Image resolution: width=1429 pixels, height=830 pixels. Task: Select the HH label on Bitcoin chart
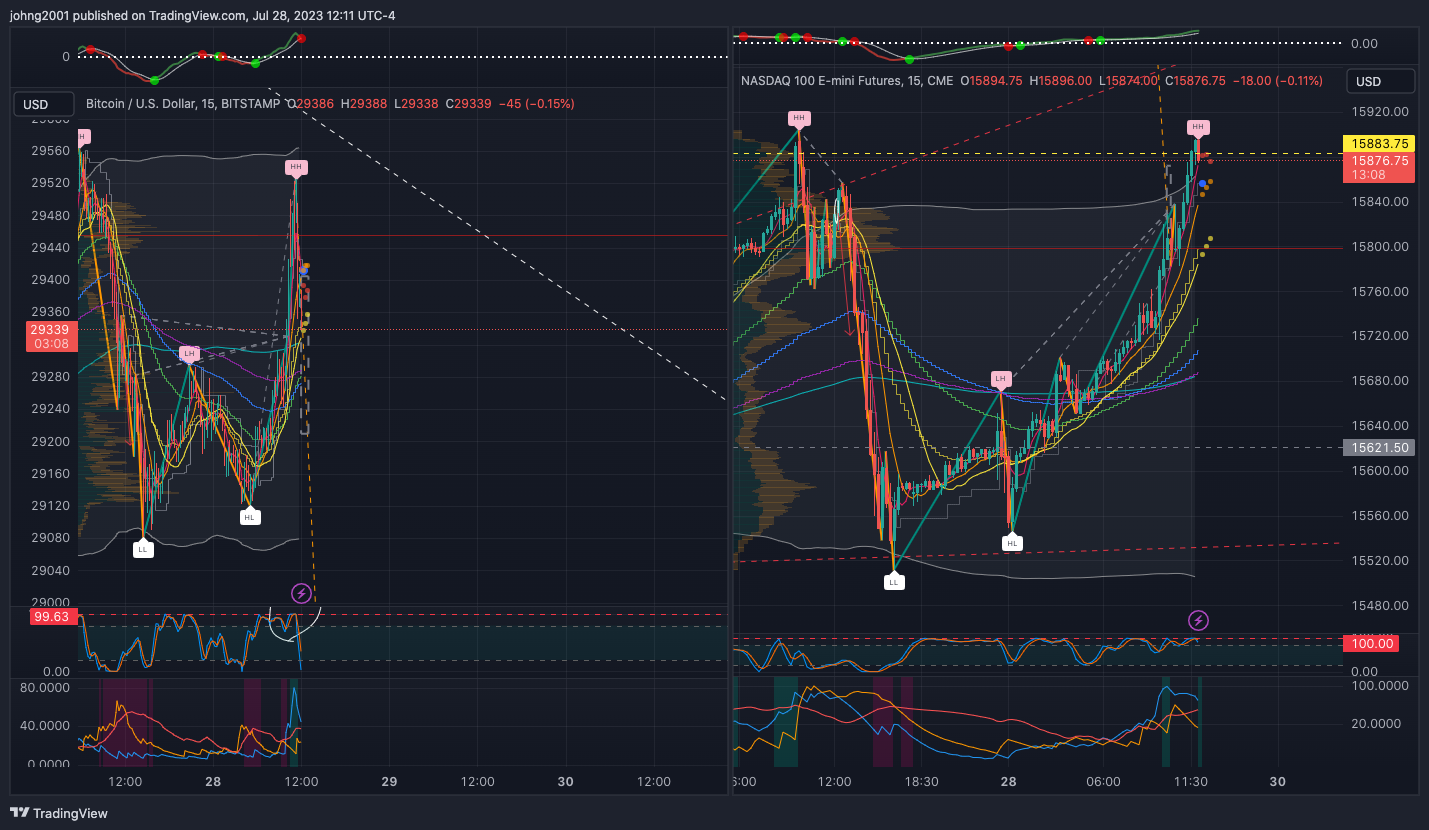295,166
